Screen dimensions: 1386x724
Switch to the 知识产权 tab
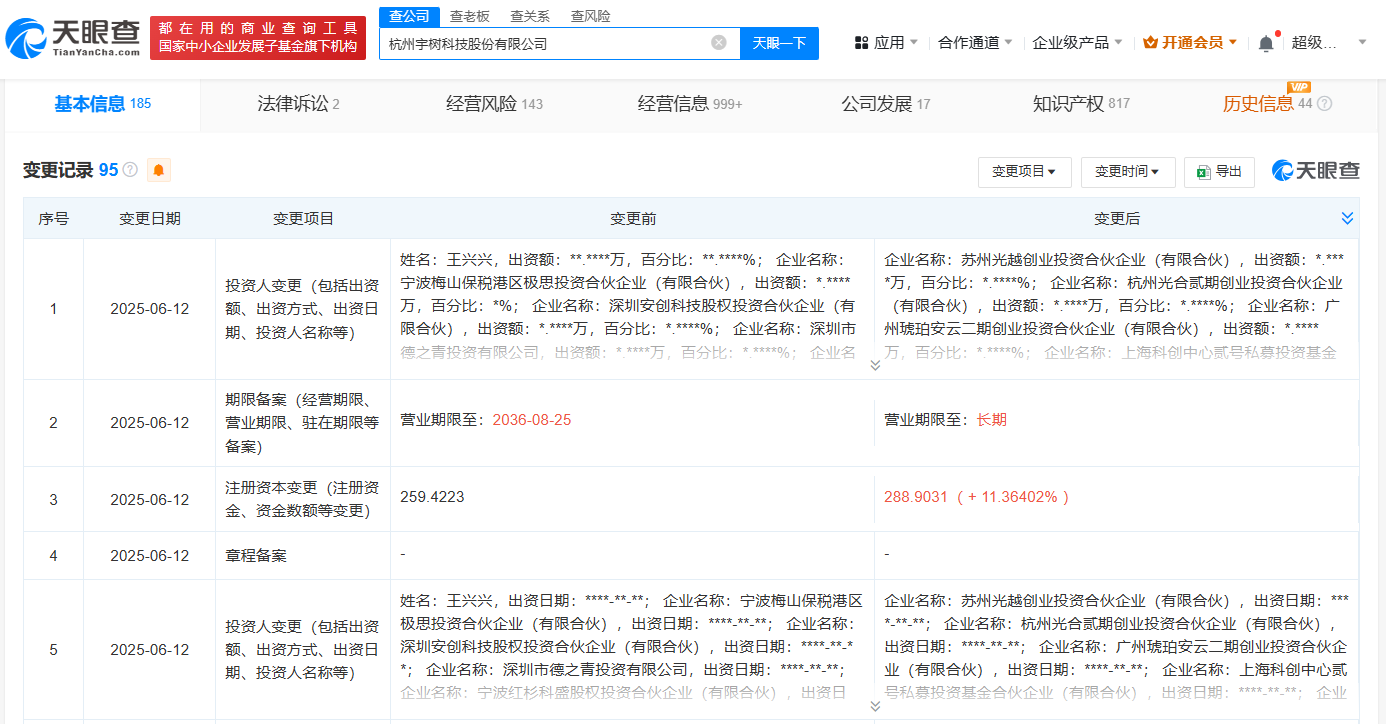point(1080,104)
